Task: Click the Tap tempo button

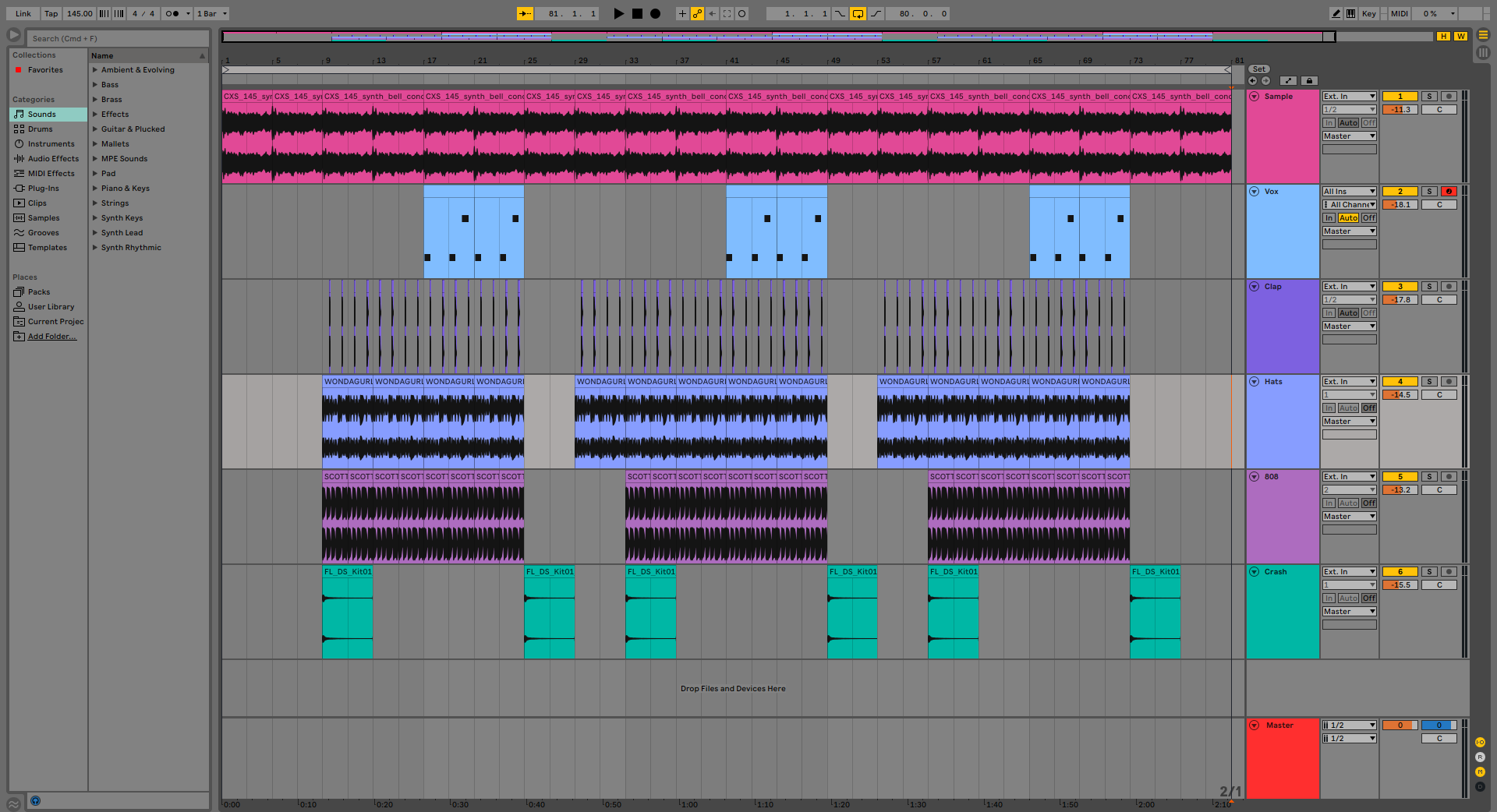Action: pos(51,13)
